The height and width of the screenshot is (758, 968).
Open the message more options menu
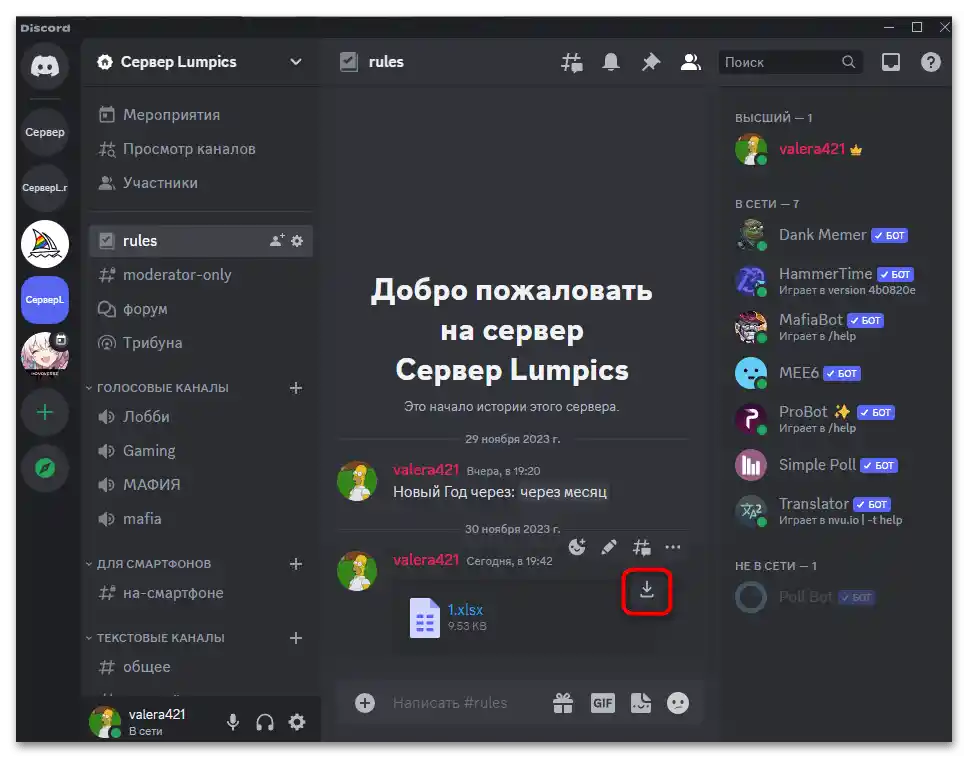673,547
